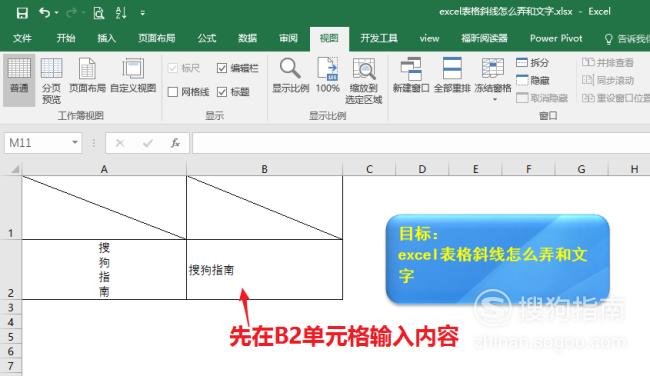Open the 公式 formulas tab
Viewport: 650px width, 376px height.
tap(206, 39)
